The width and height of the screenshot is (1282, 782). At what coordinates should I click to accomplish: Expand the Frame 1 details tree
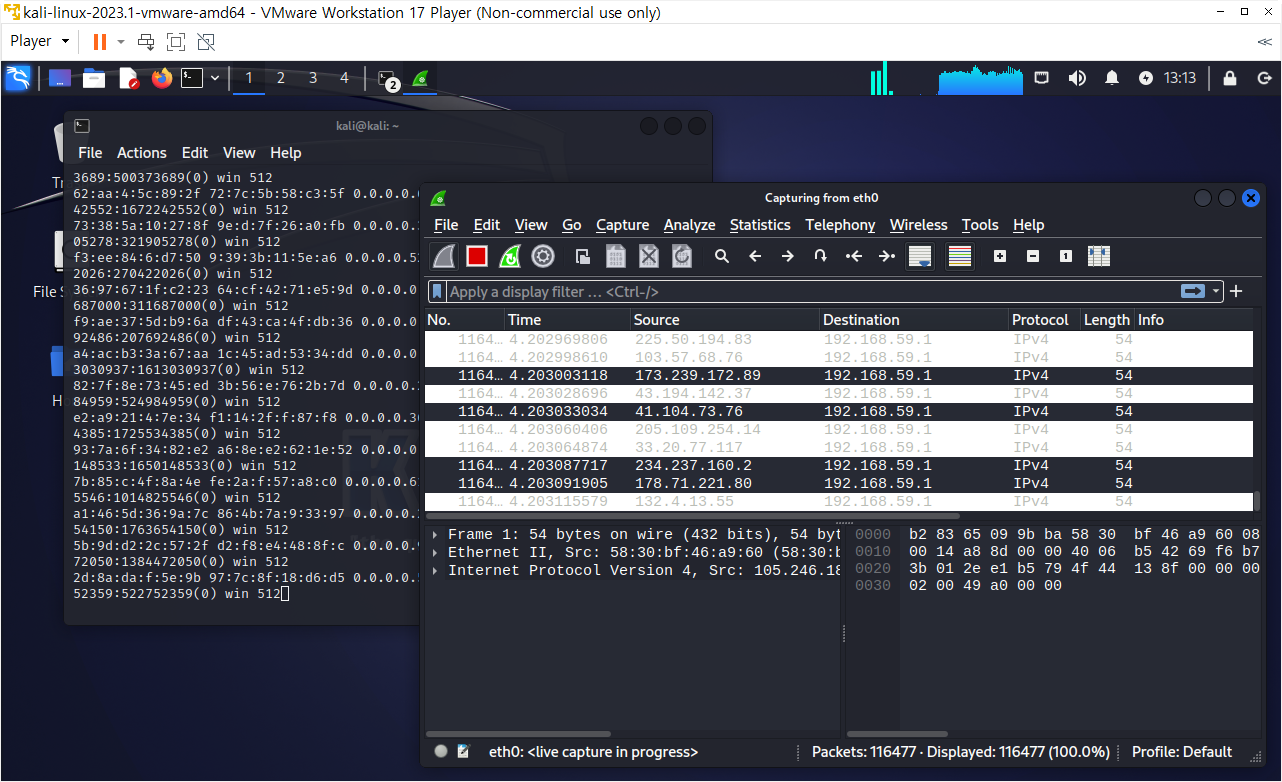[435, 535]
